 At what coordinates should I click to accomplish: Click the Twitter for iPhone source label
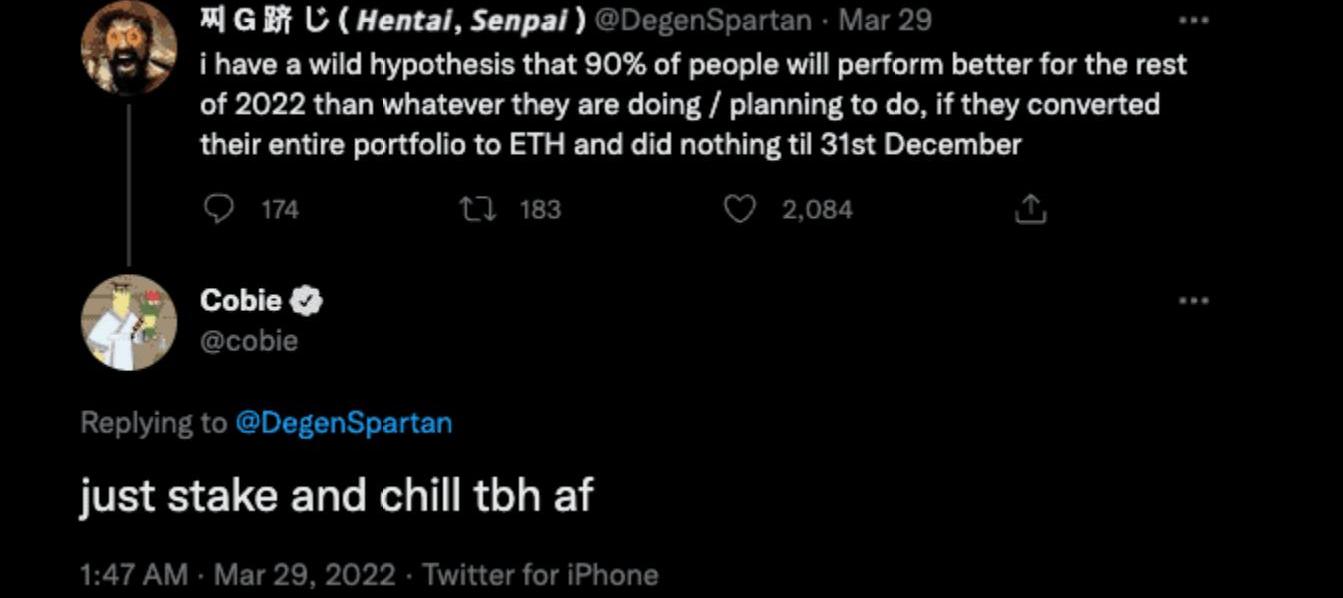point(540,575)
